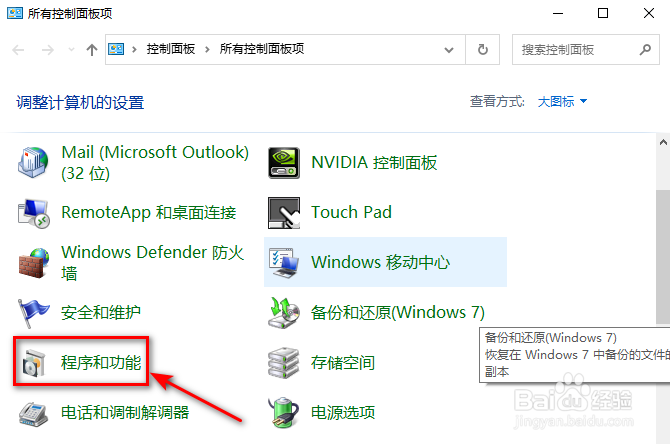
Task: Open the Windows 移动中心 link
Action: tap(380, 262)
